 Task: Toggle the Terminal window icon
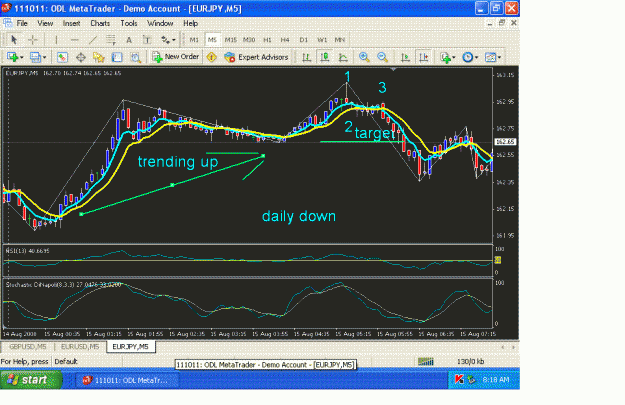pyautogui.click(x=117, y=57)
